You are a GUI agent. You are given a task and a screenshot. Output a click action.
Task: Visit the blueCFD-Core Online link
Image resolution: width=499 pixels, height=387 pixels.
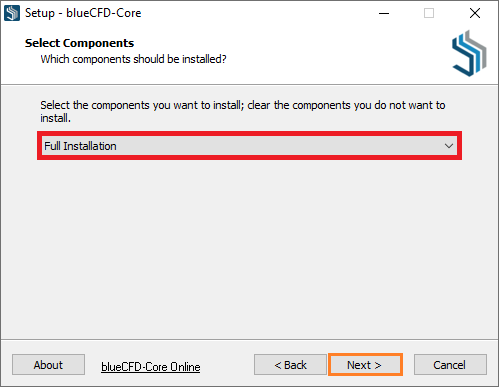pos(151,367)
